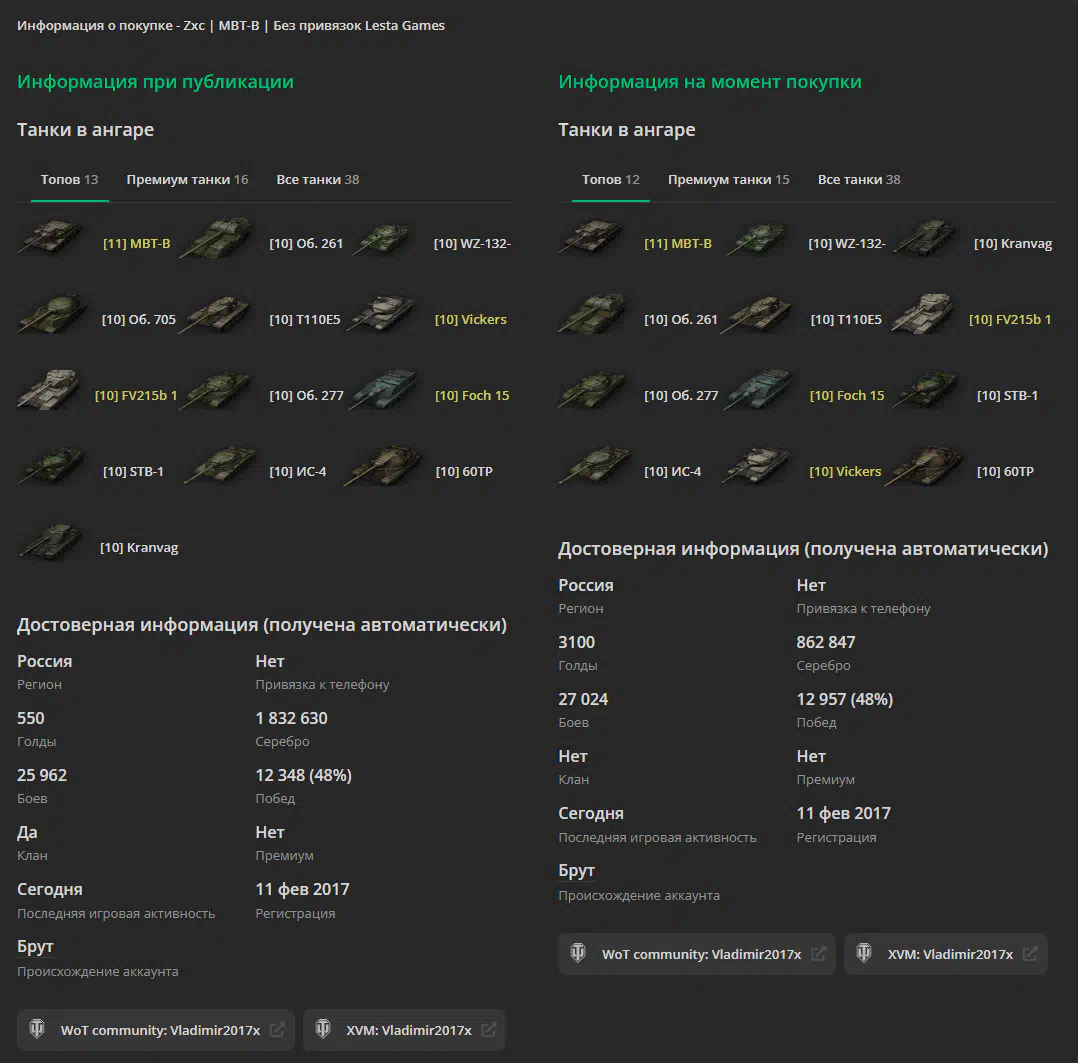Click ИС-4 tank image in purchase panel

click(x=594, y=466)
